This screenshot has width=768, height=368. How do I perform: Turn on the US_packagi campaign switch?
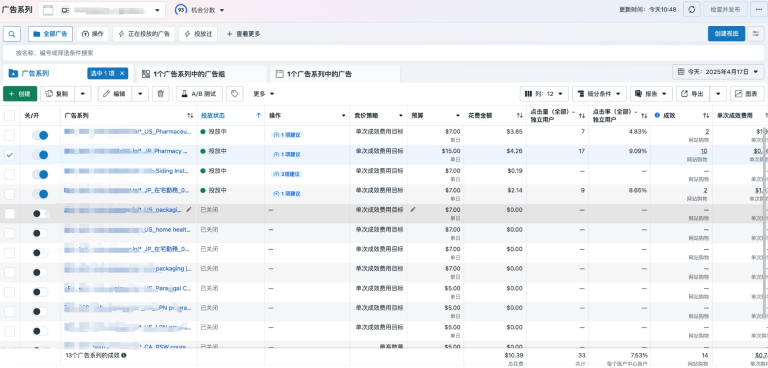40,214
